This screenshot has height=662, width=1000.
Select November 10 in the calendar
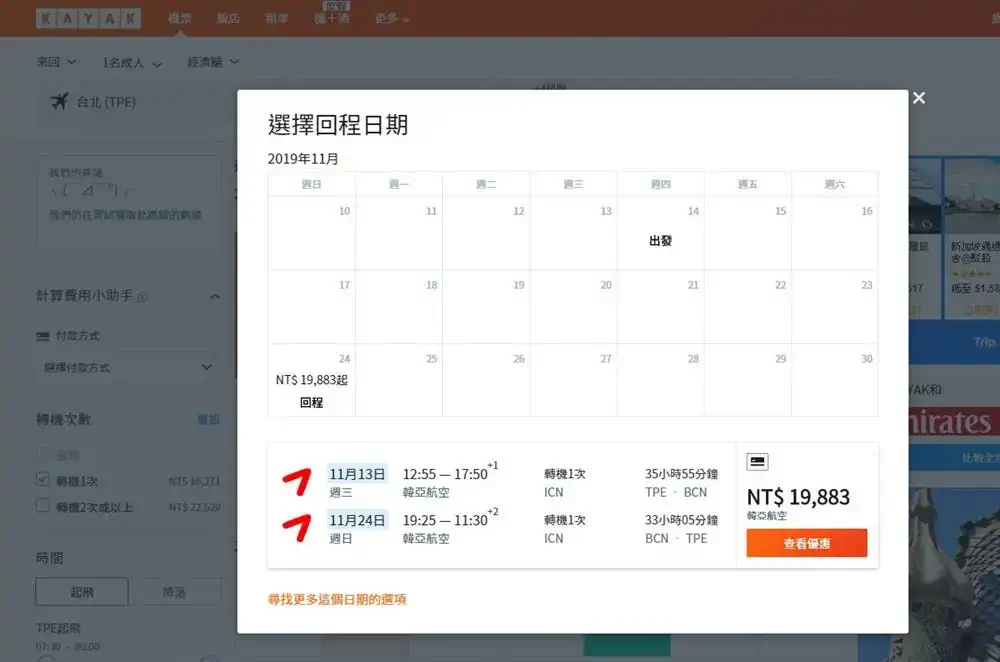[x=312, y=233]
